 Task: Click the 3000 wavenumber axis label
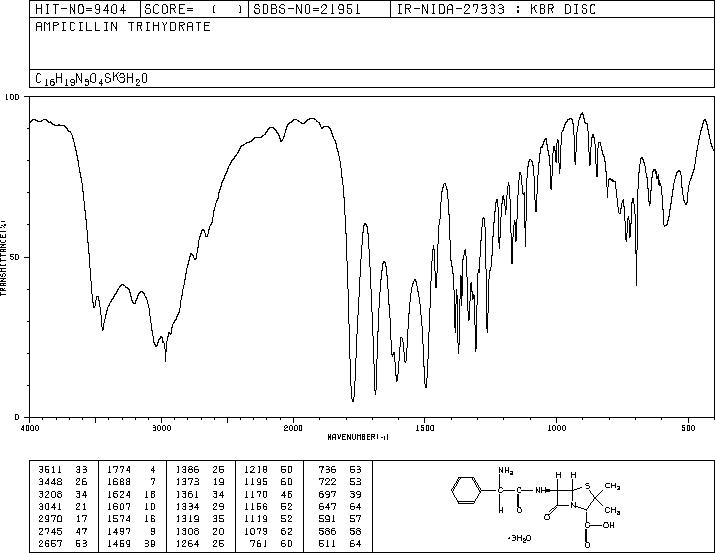tap(161, 428)
